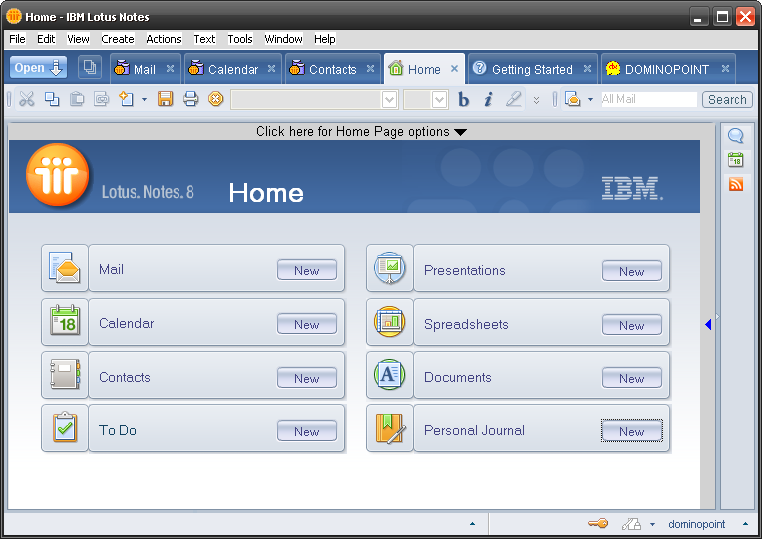Open the File menu
Viewport: 762px width, 539px height.
tap(17, 39)
